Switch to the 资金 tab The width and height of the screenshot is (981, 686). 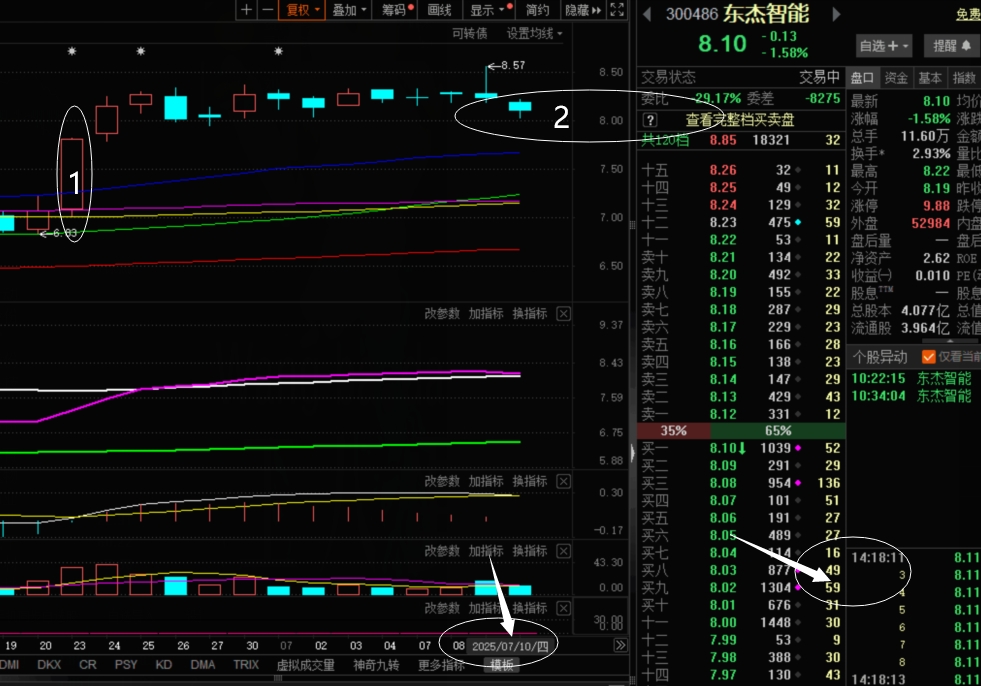point(896,78)
